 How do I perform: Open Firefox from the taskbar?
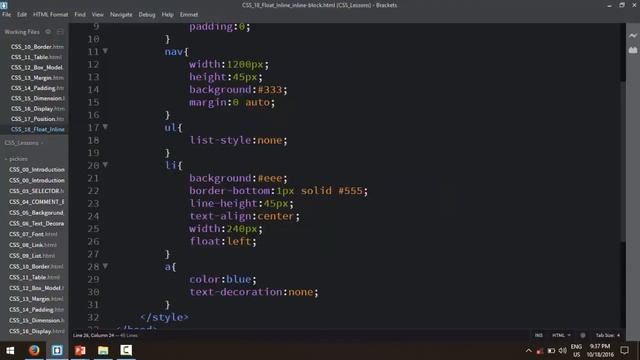pyautogui.click(x=34, y=350)
